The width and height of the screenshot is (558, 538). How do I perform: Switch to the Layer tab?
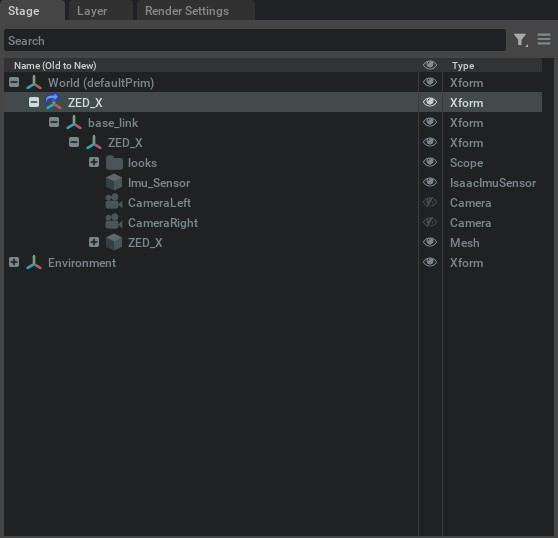(92, 11)
